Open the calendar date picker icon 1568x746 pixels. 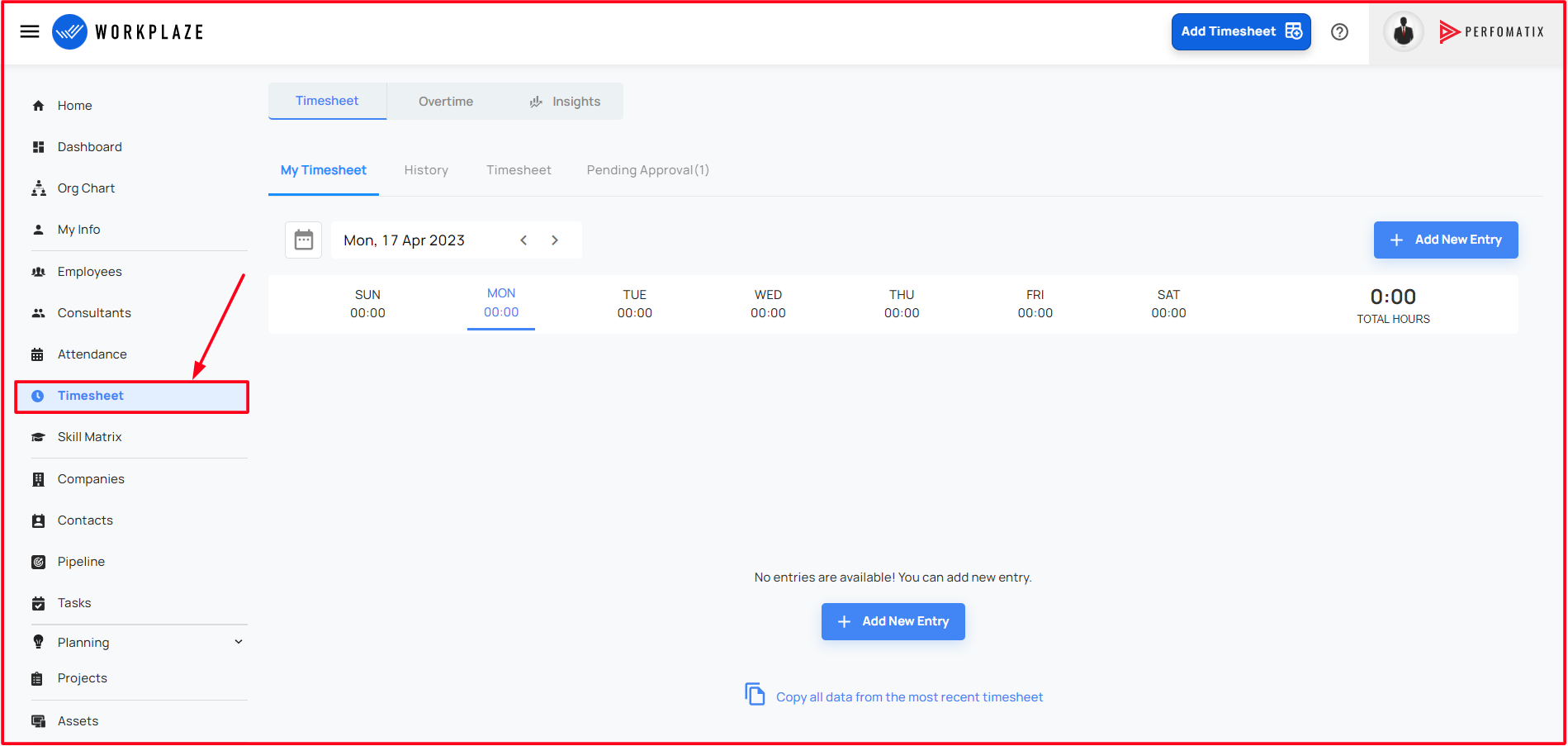[304, 240]
